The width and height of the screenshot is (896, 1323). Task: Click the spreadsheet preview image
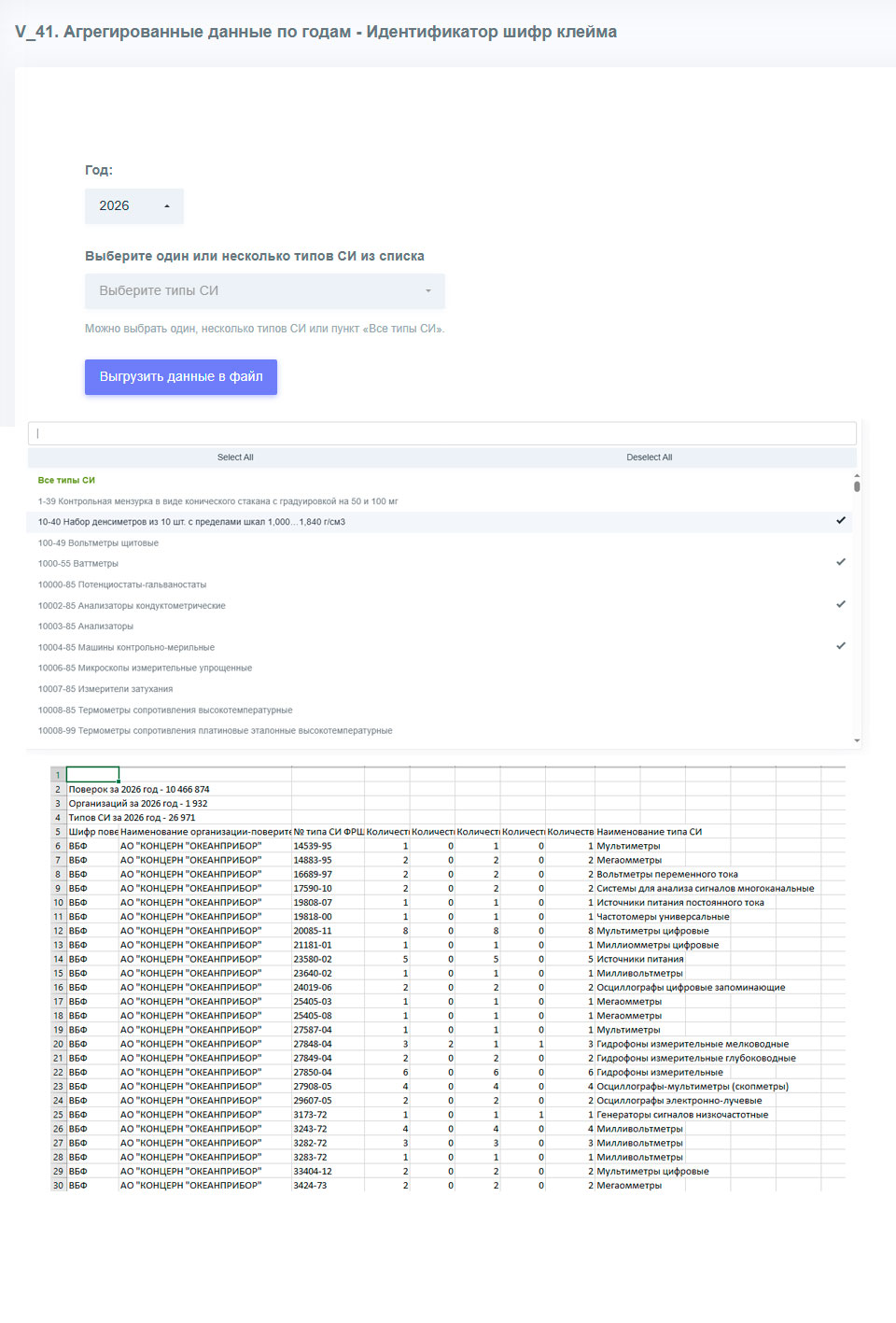coord(448,978)
